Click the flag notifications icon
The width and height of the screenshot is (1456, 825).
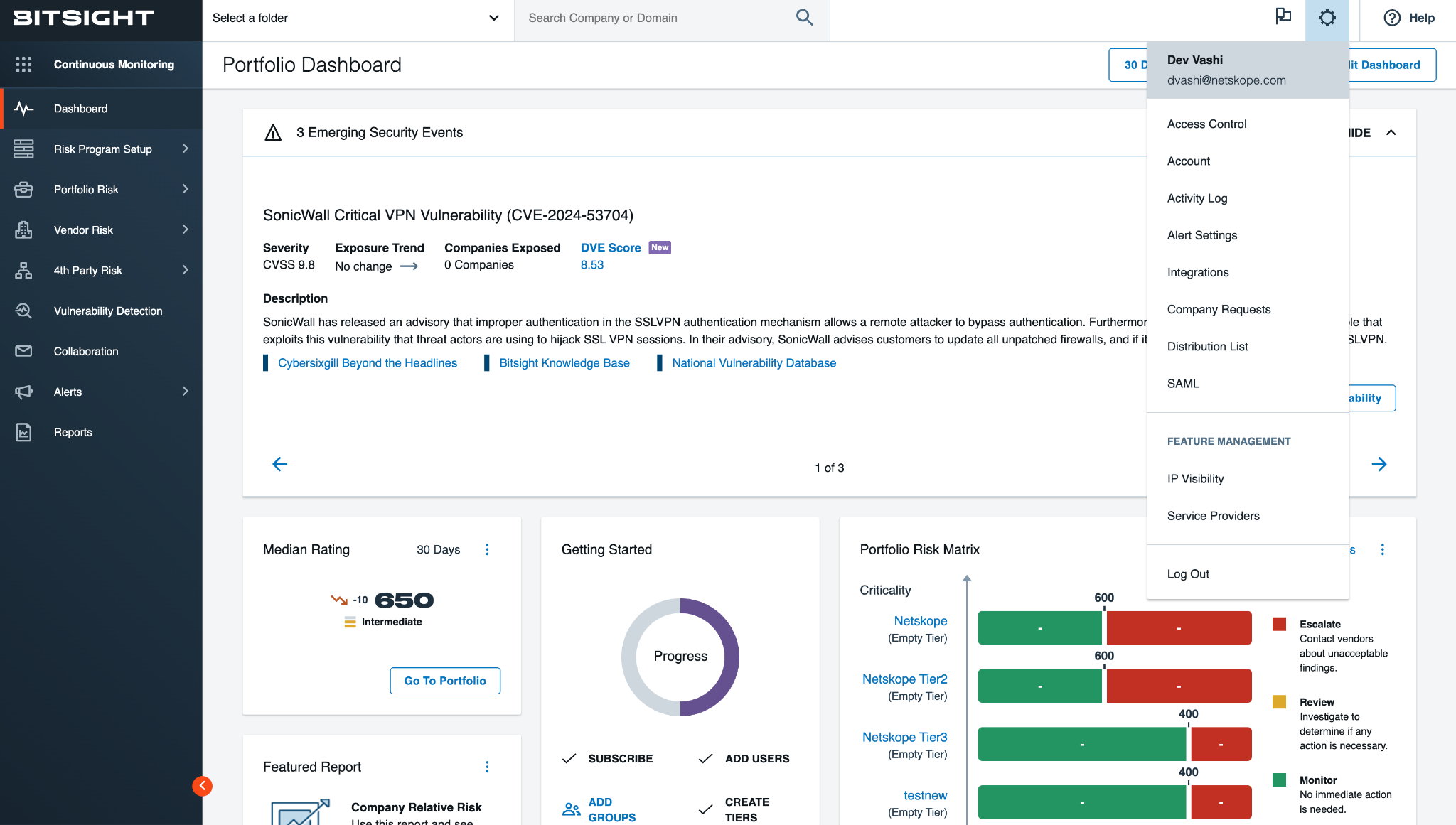(1283, 16)
